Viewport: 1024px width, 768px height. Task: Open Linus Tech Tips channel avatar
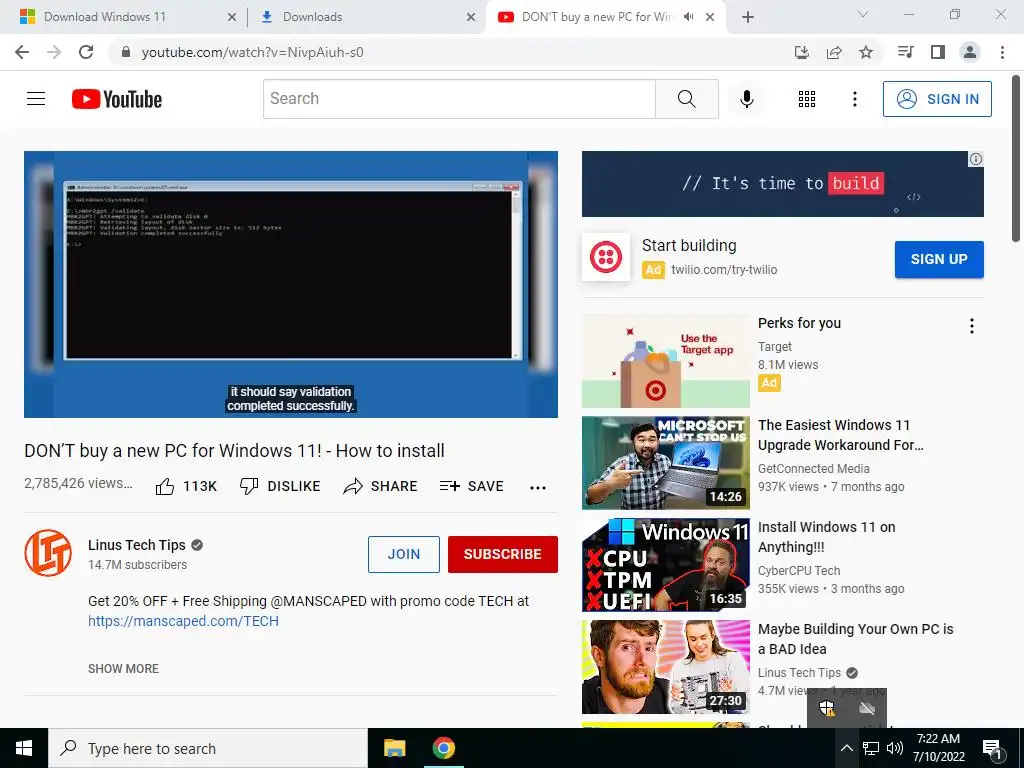48,553
